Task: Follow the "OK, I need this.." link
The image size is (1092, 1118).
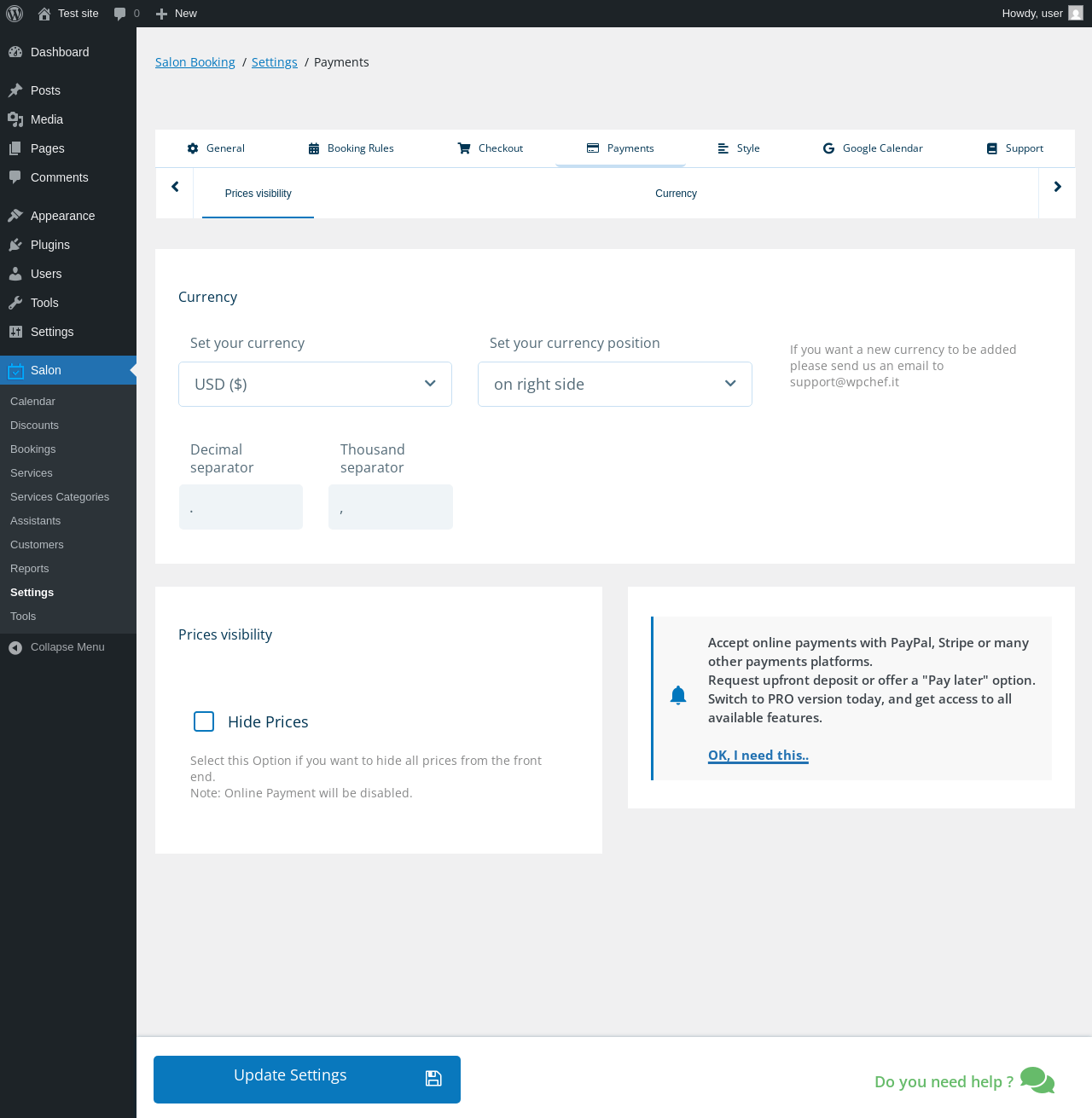Action: pyautogui.click(x=758, y=755)
